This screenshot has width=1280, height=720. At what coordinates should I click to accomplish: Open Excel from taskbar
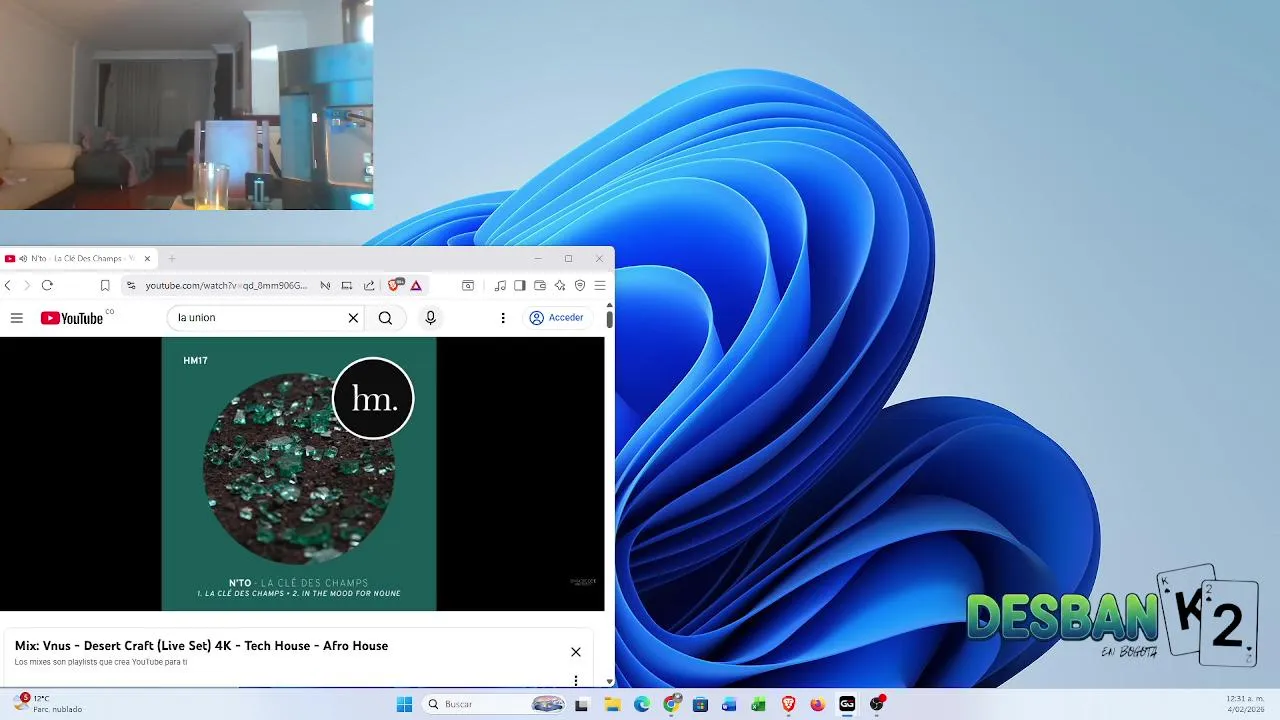coord(758,704)
